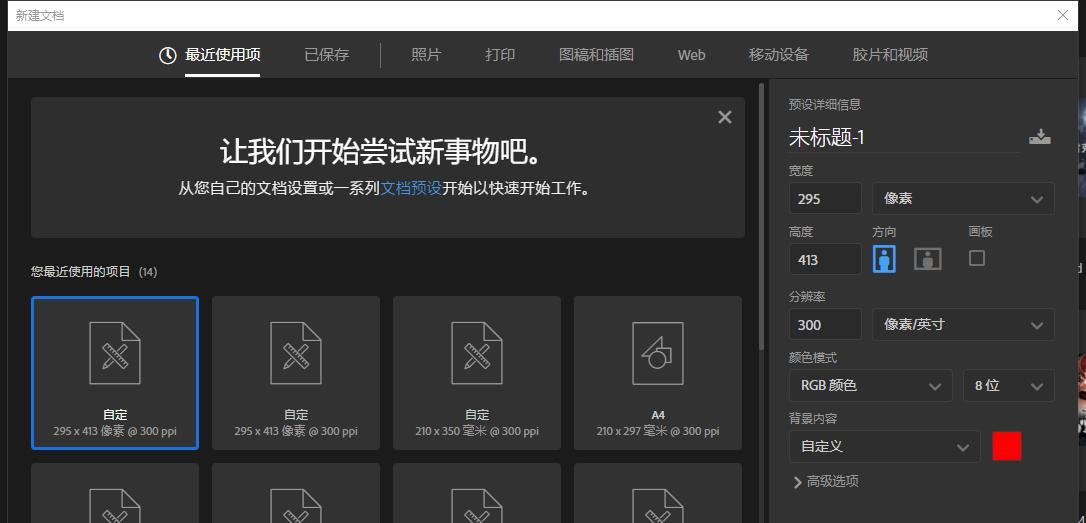Image resolution: width=1086 pixels, height=523 pixels.
Task: Enable the 画板 checkbox
Action: coord(977,258)
